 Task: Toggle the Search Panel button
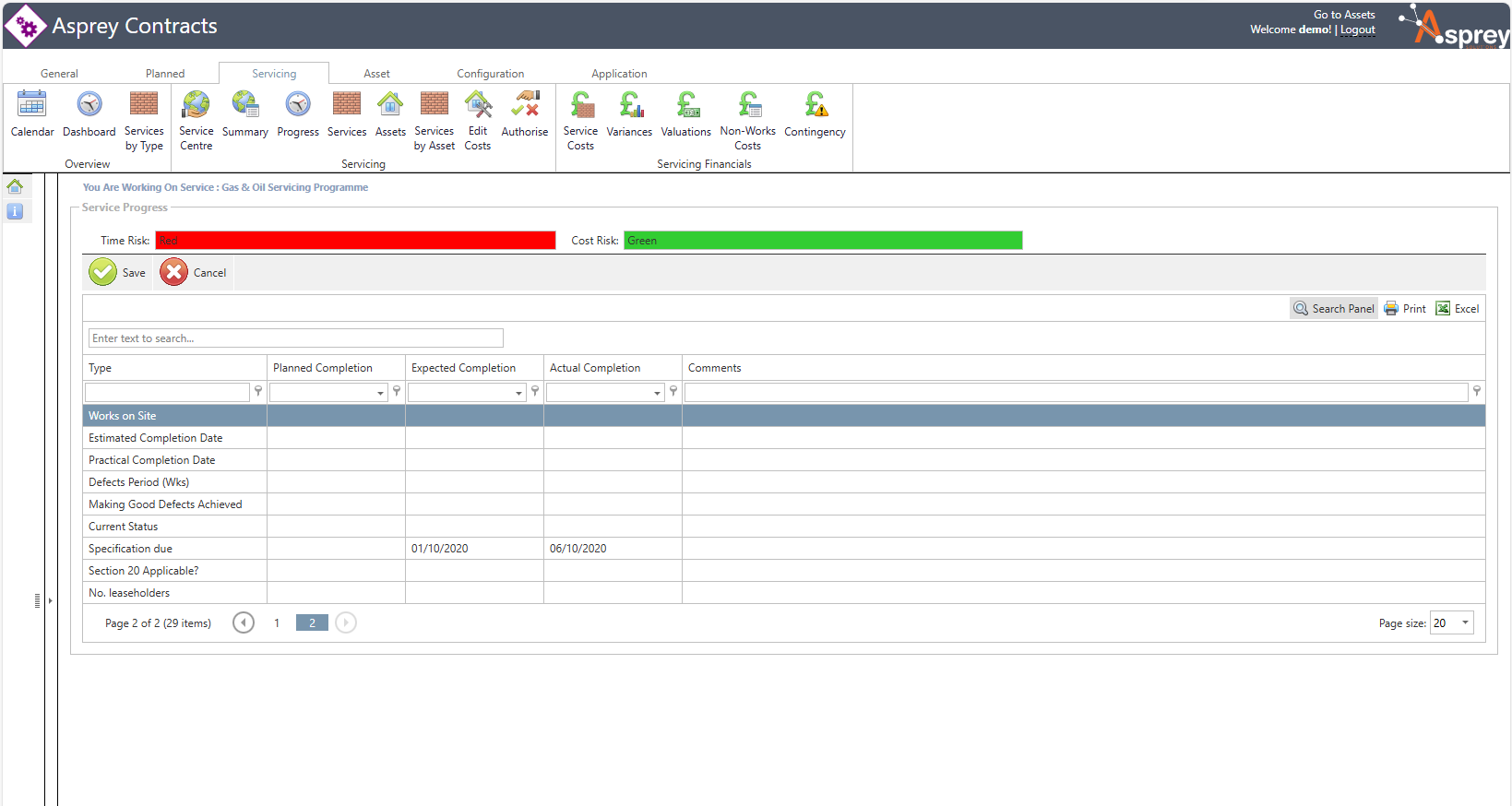pos(1334,309)
